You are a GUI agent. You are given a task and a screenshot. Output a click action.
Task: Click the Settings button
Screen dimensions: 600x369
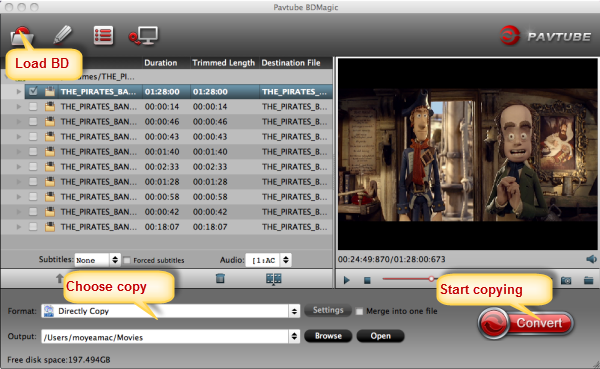(x=328, y=310)
